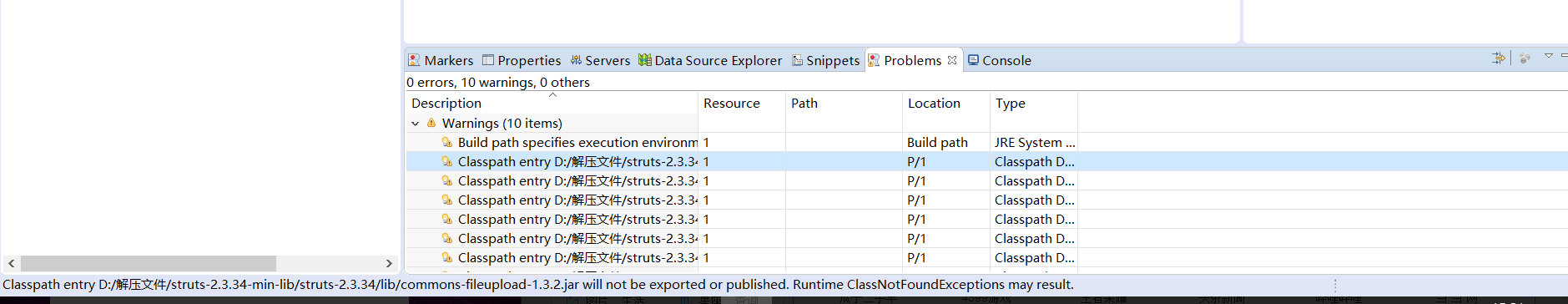This screenshot has width=1568, height=304.
Task: Sort by the Description column header
Action: [446, 103]
